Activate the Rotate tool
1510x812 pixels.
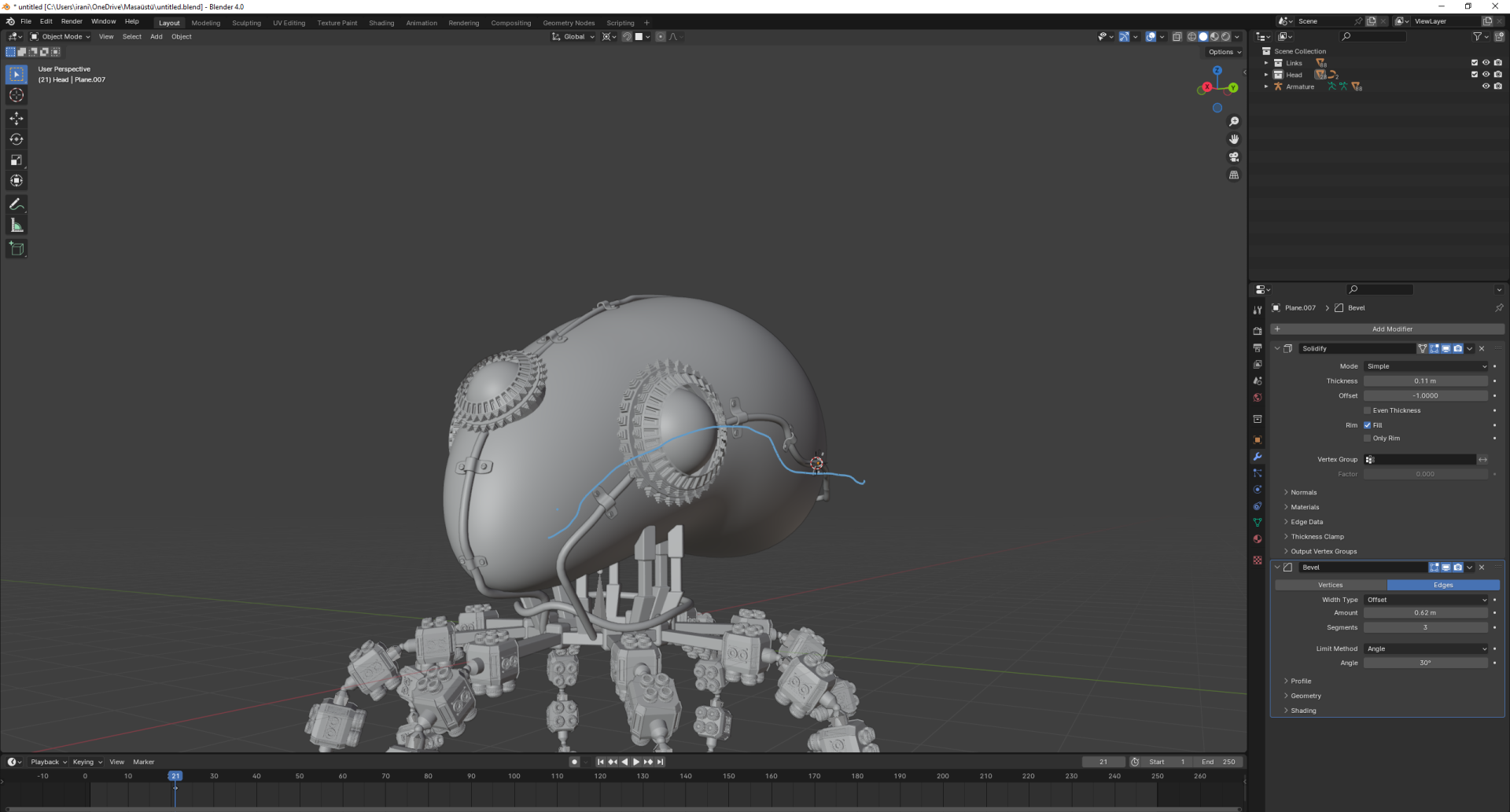[17, 139]
